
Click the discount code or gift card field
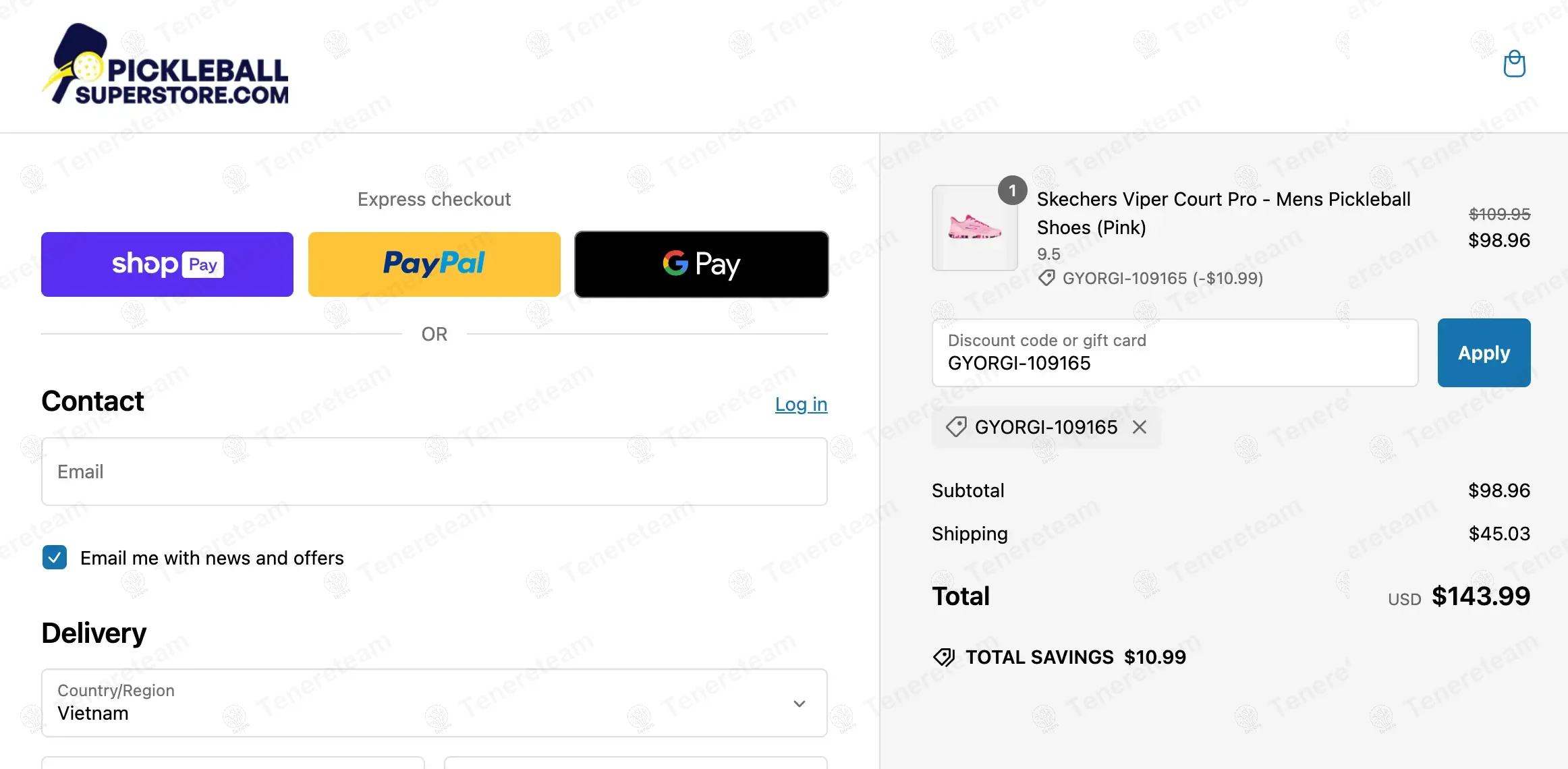click(x=1175, y=353)
